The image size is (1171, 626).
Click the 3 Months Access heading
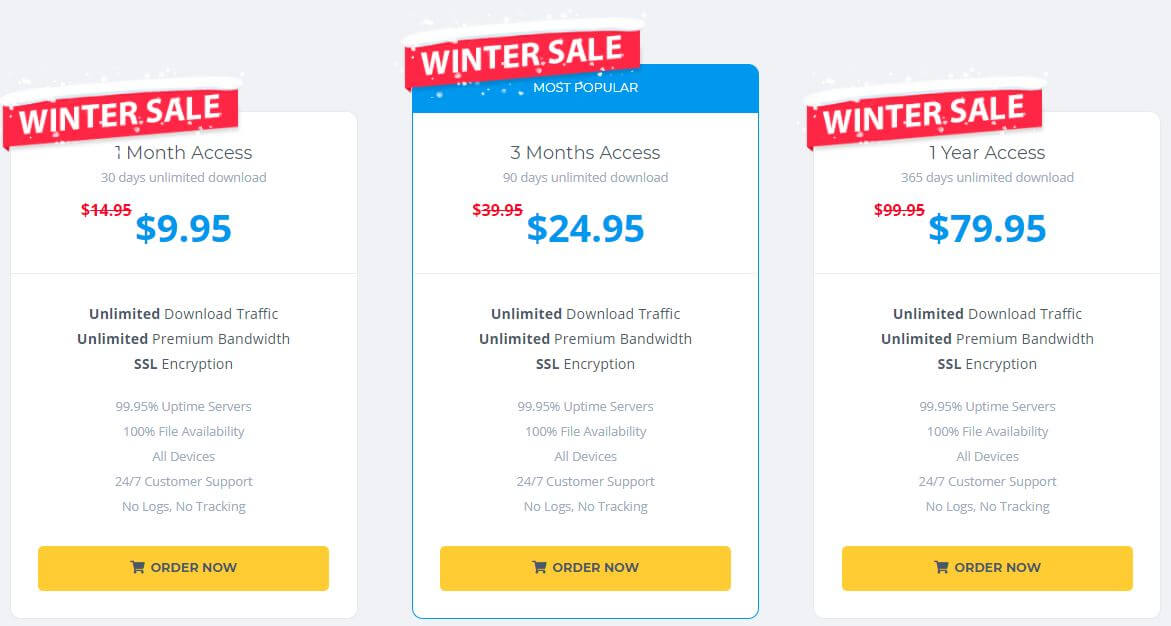[586, 152]
